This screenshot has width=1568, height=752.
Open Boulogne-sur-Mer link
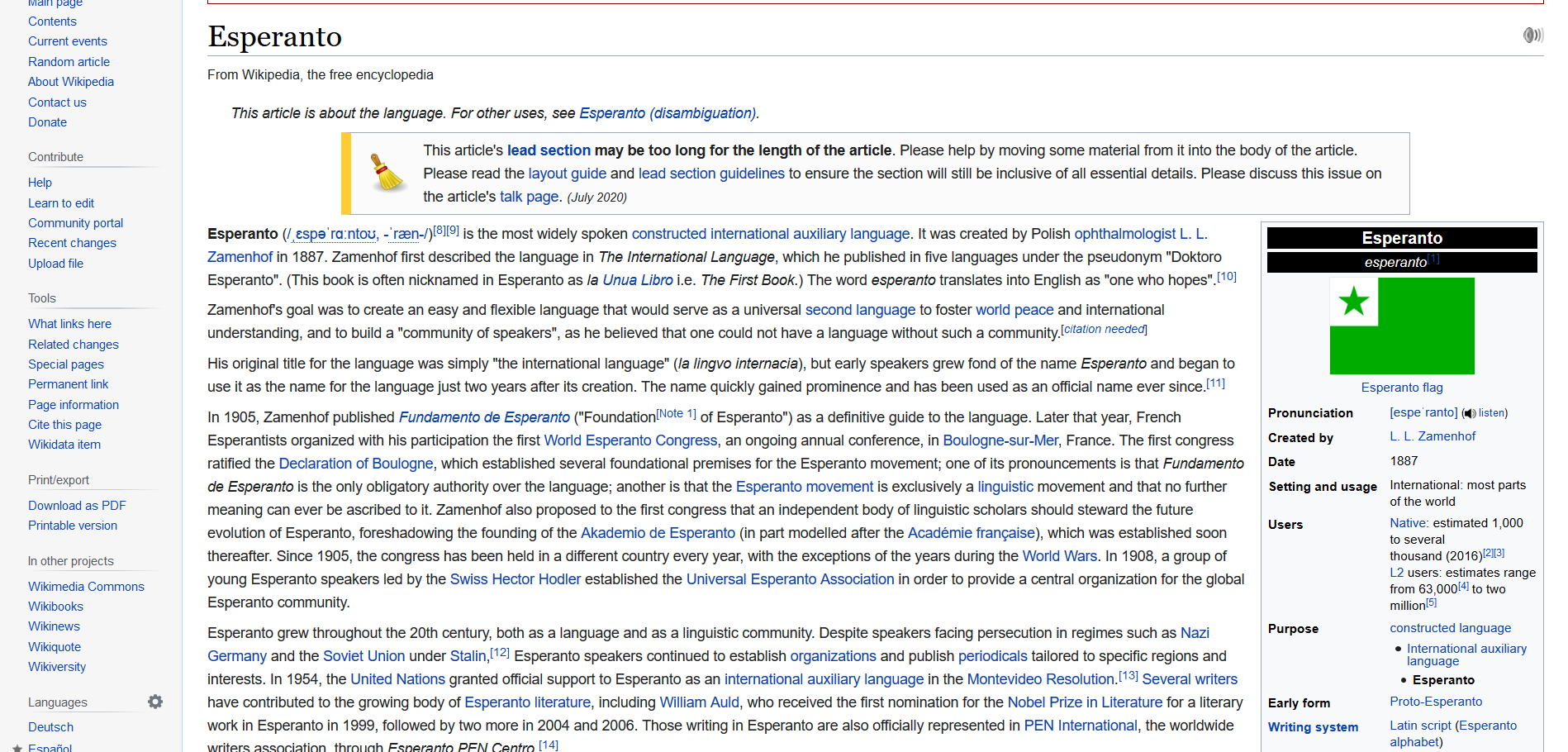(x=1000, y=440)
